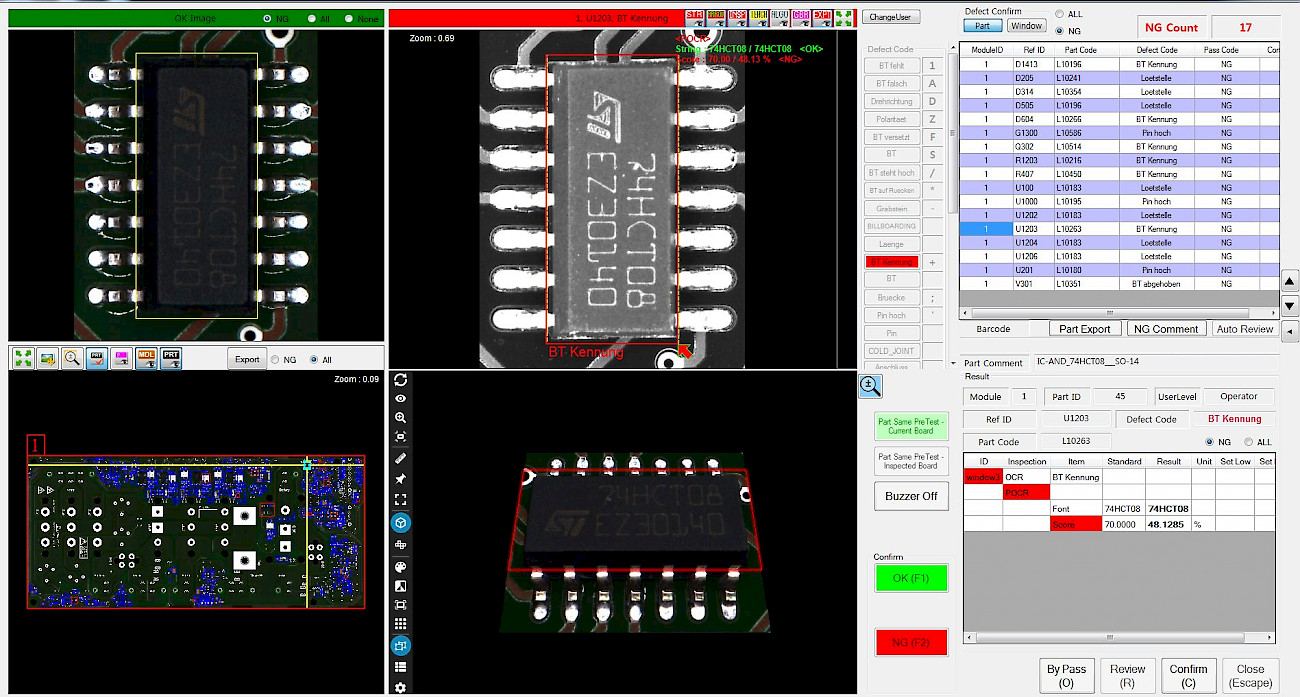Choose defect code Drehrichtung
Screen dimensions: 1300x697
[891, 101]
